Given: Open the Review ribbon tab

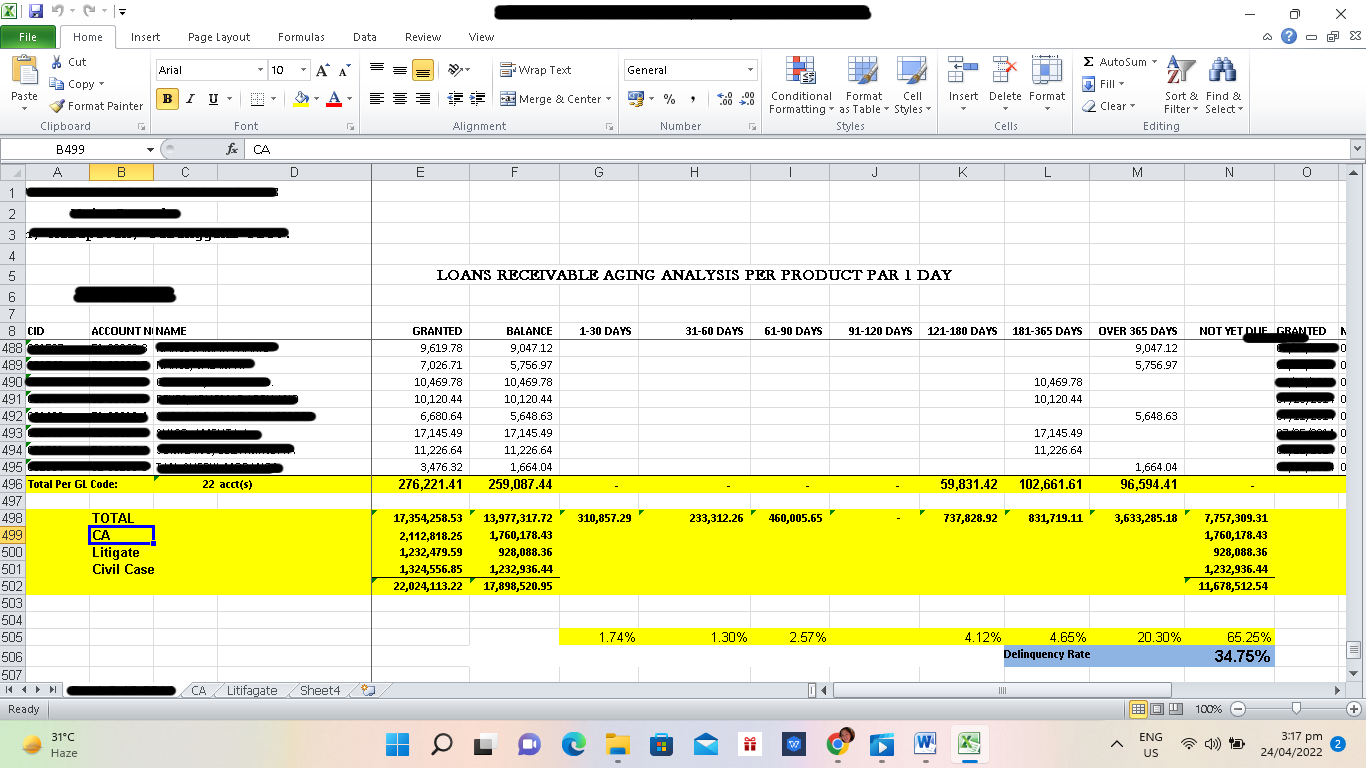Looking at the screenshot, I should (423, 37).
